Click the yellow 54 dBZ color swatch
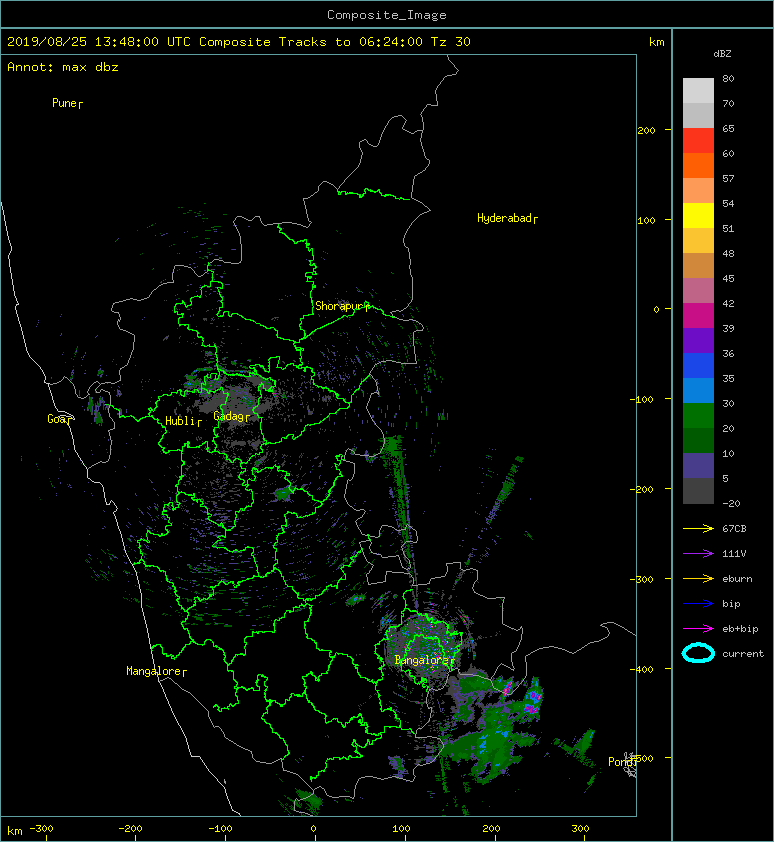The width and height of the screenshot is (774, 842). pyautogui.click(x=698, y=216)
